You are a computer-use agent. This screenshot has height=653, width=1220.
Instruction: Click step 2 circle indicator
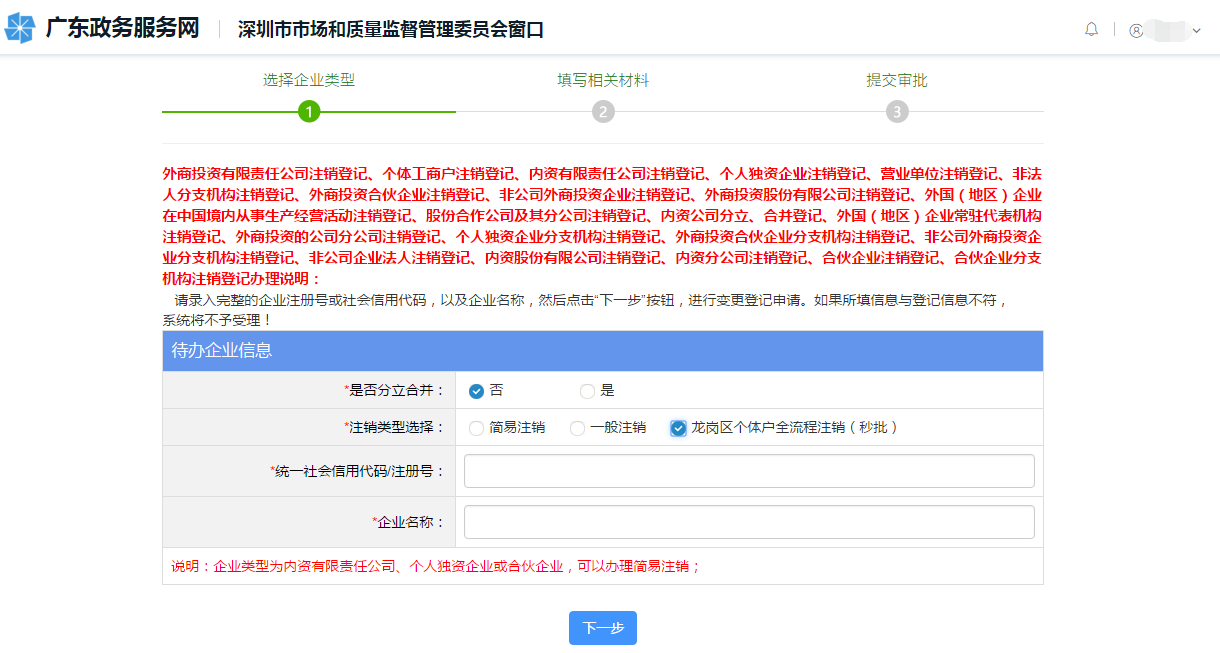[x=603, y=112]
